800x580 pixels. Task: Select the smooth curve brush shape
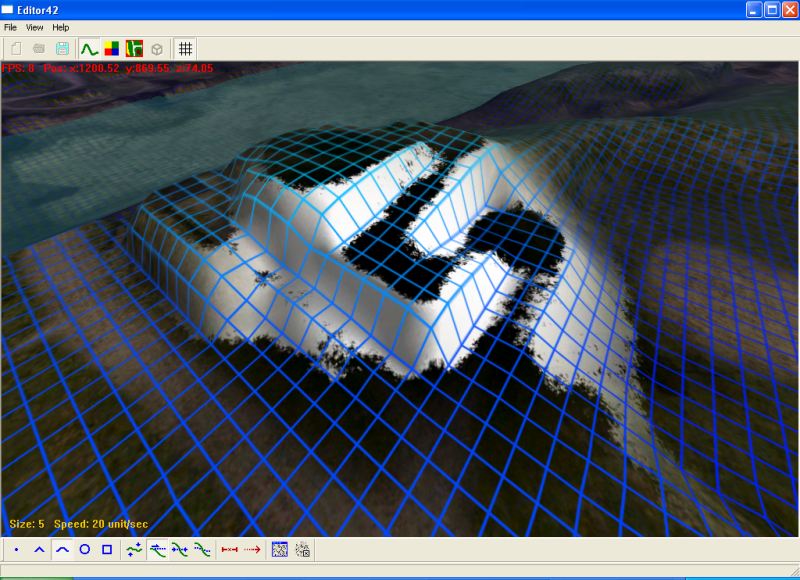tap(62, 549)
